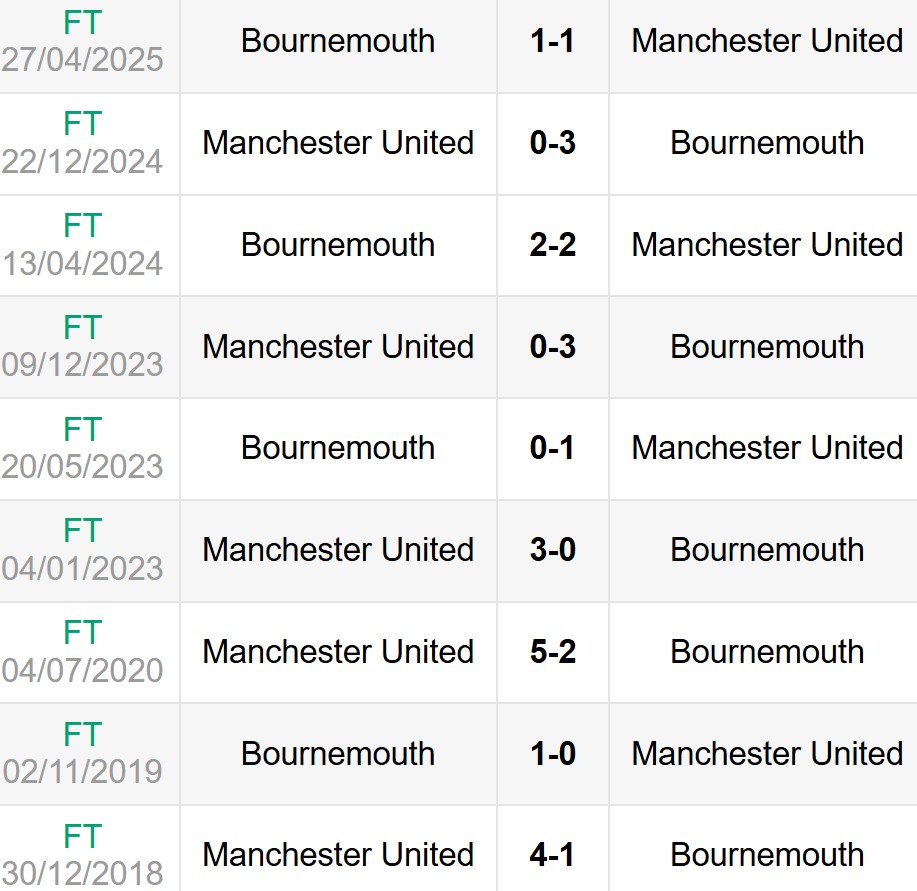Image resolution: width=917 pixels, height=891 pixels.
Task: Click Manchester United in the 04/01/2023 row
Action: 338,550
